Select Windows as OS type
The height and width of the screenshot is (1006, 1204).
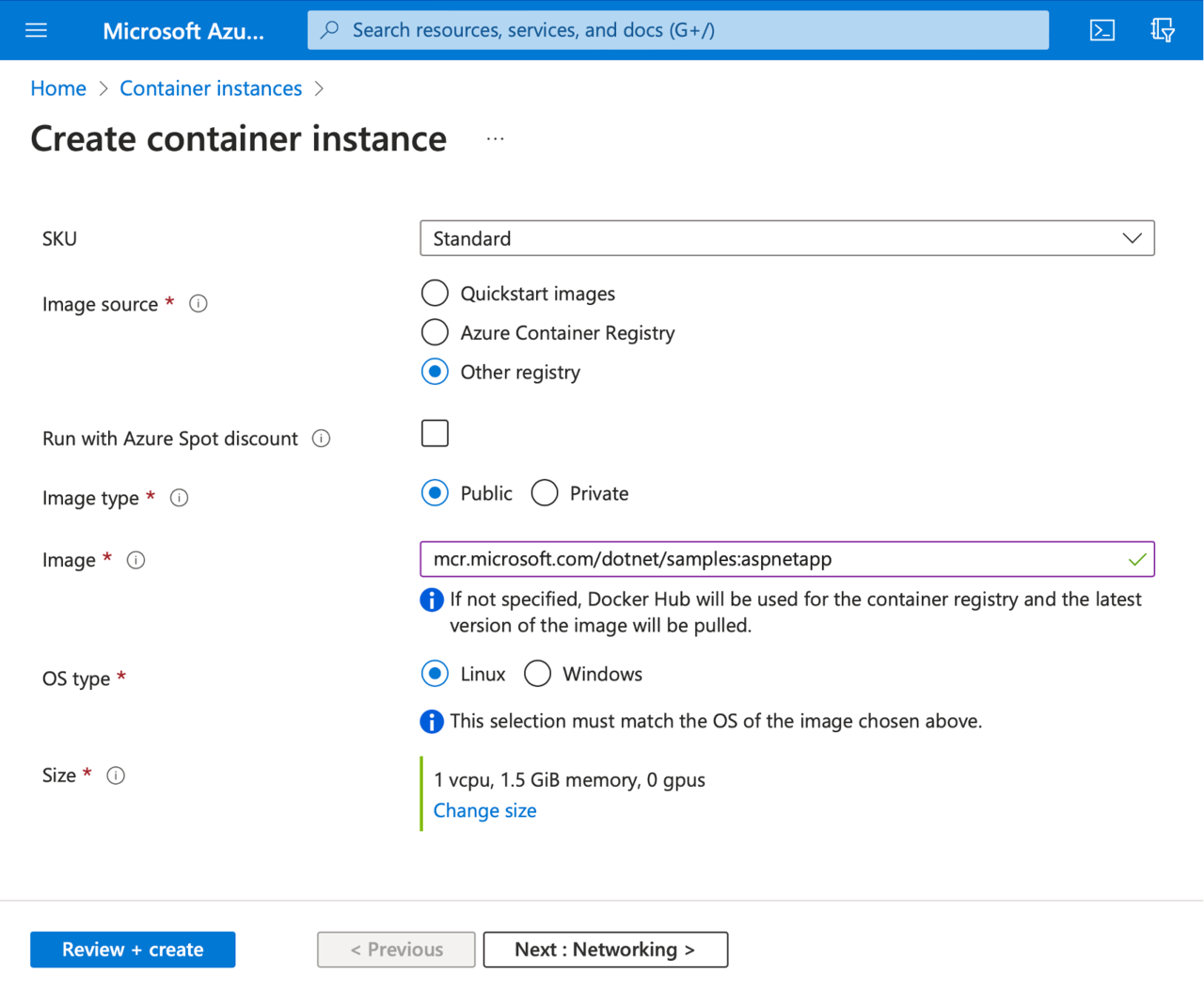[x=537, y=673]
